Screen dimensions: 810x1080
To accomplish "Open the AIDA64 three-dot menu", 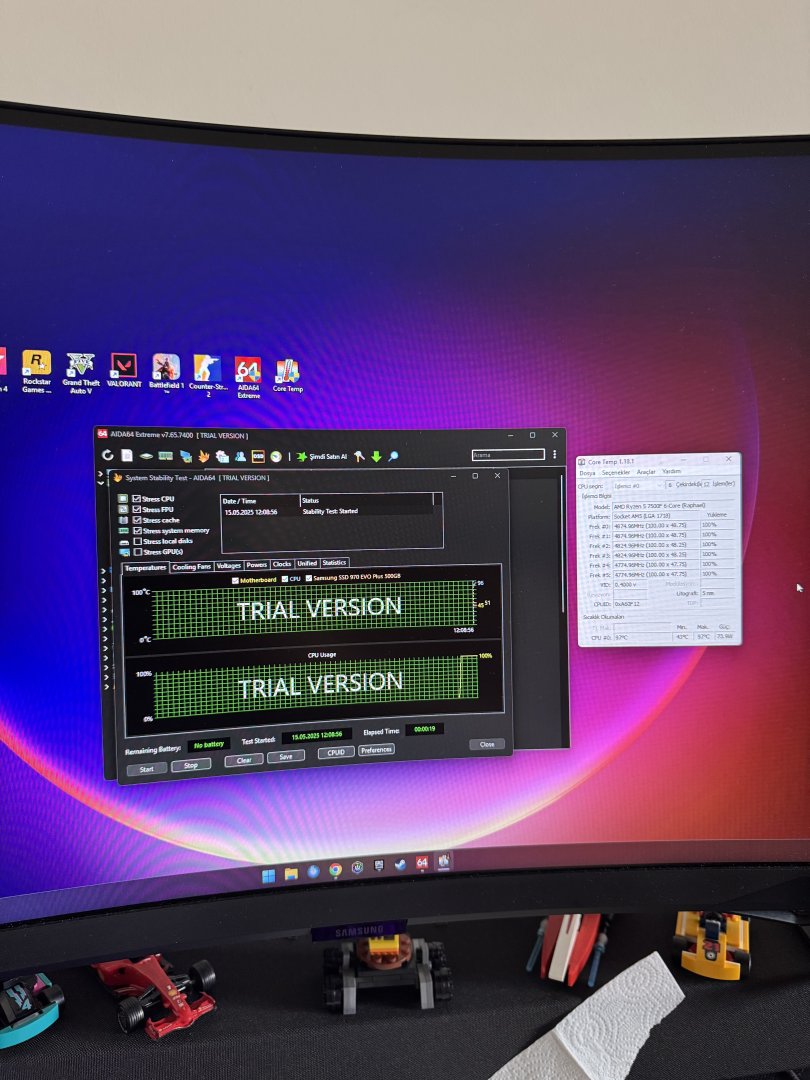I will pyautogui.click(x=554, y=455).
